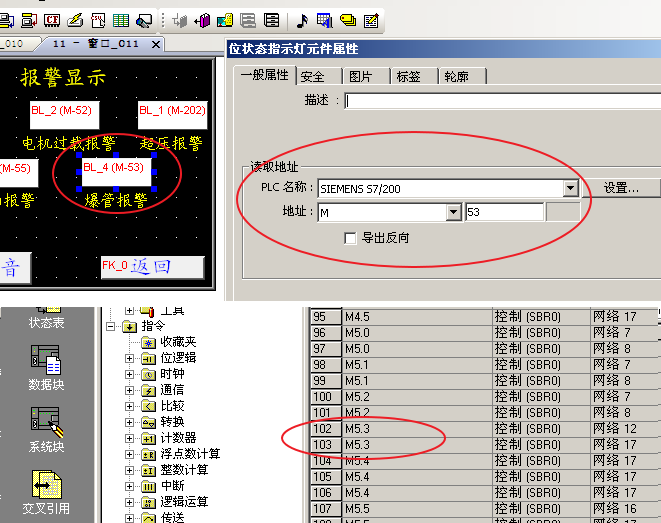661x523 pixels.
Task: Expand the 计数器 tree node
Action: pyautogui.click(x=129, y=438)
